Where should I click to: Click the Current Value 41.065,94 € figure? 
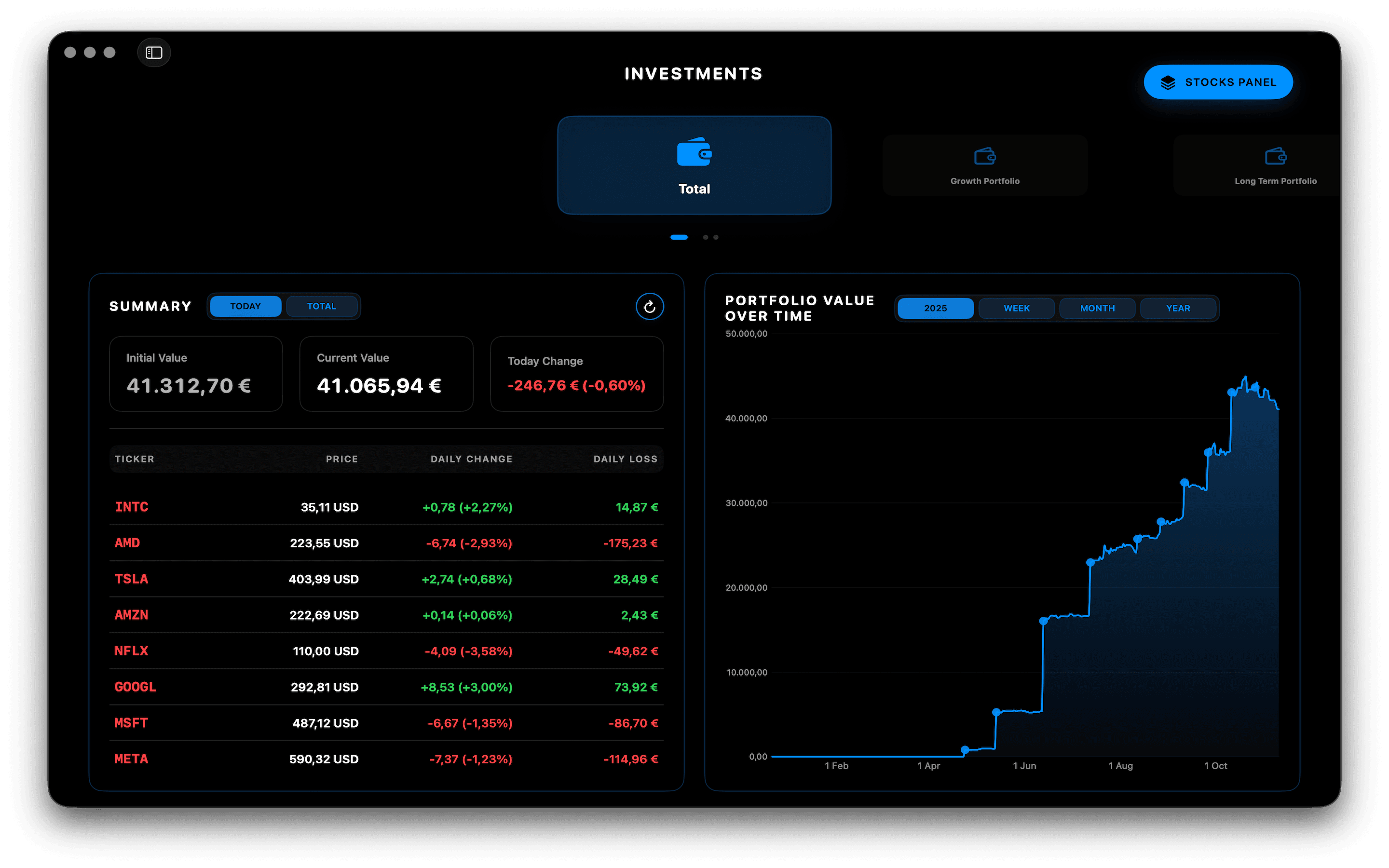[379, 386]
